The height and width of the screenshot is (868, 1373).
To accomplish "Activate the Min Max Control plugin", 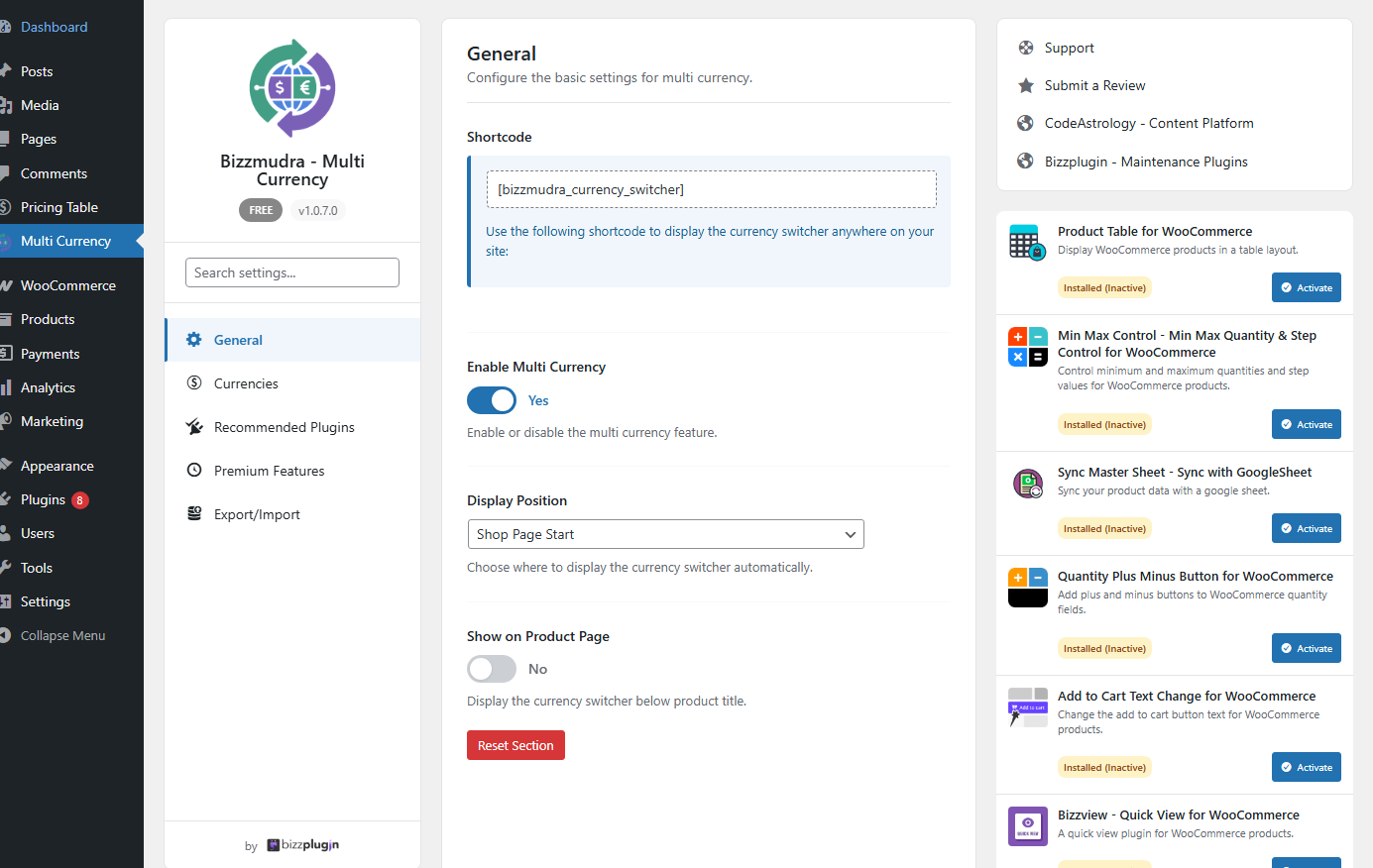I will coord(1307,424).
